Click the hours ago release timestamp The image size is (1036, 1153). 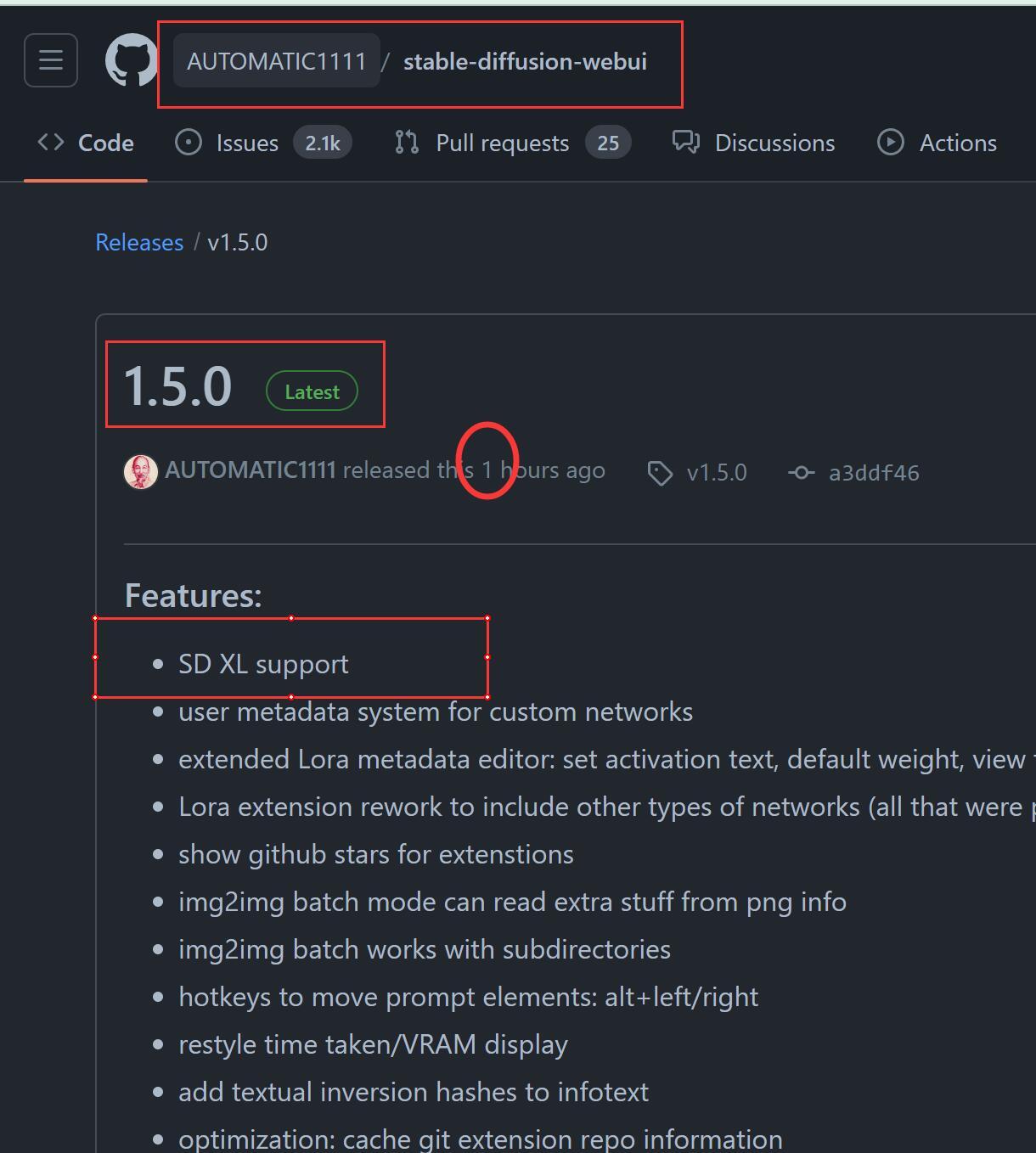543,470
